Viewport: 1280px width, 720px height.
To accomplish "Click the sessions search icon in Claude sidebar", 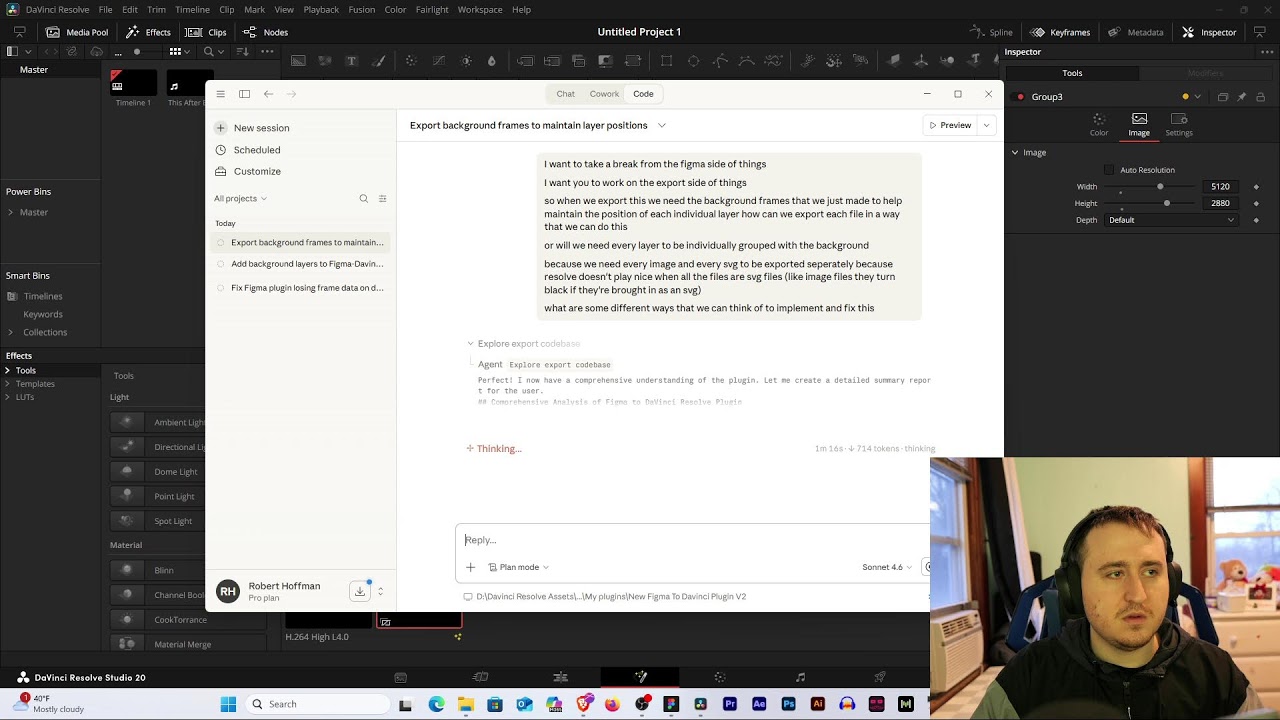I will click(x=364, y=198).
